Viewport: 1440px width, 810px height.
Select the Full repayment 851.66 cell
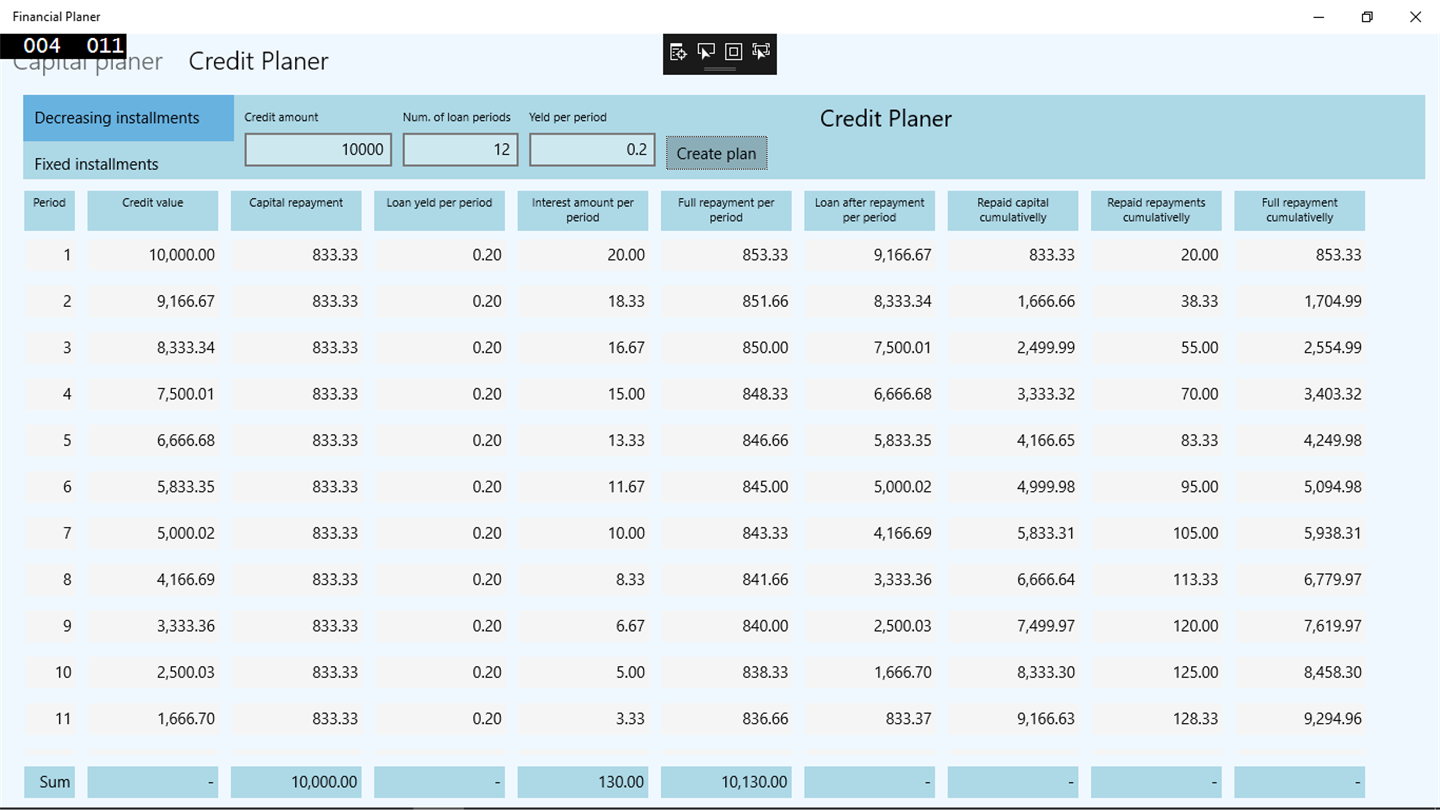pyautogui.click(x=726, y=301)
